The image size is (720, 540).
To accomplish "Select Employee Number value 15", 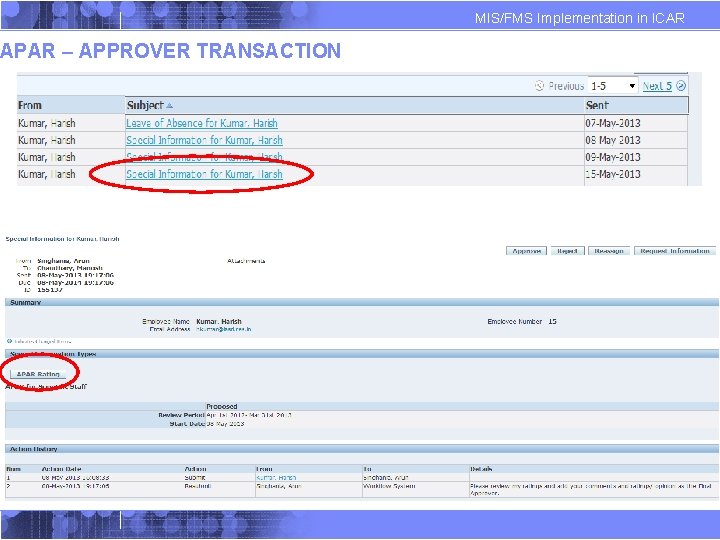I will (552, 321).
